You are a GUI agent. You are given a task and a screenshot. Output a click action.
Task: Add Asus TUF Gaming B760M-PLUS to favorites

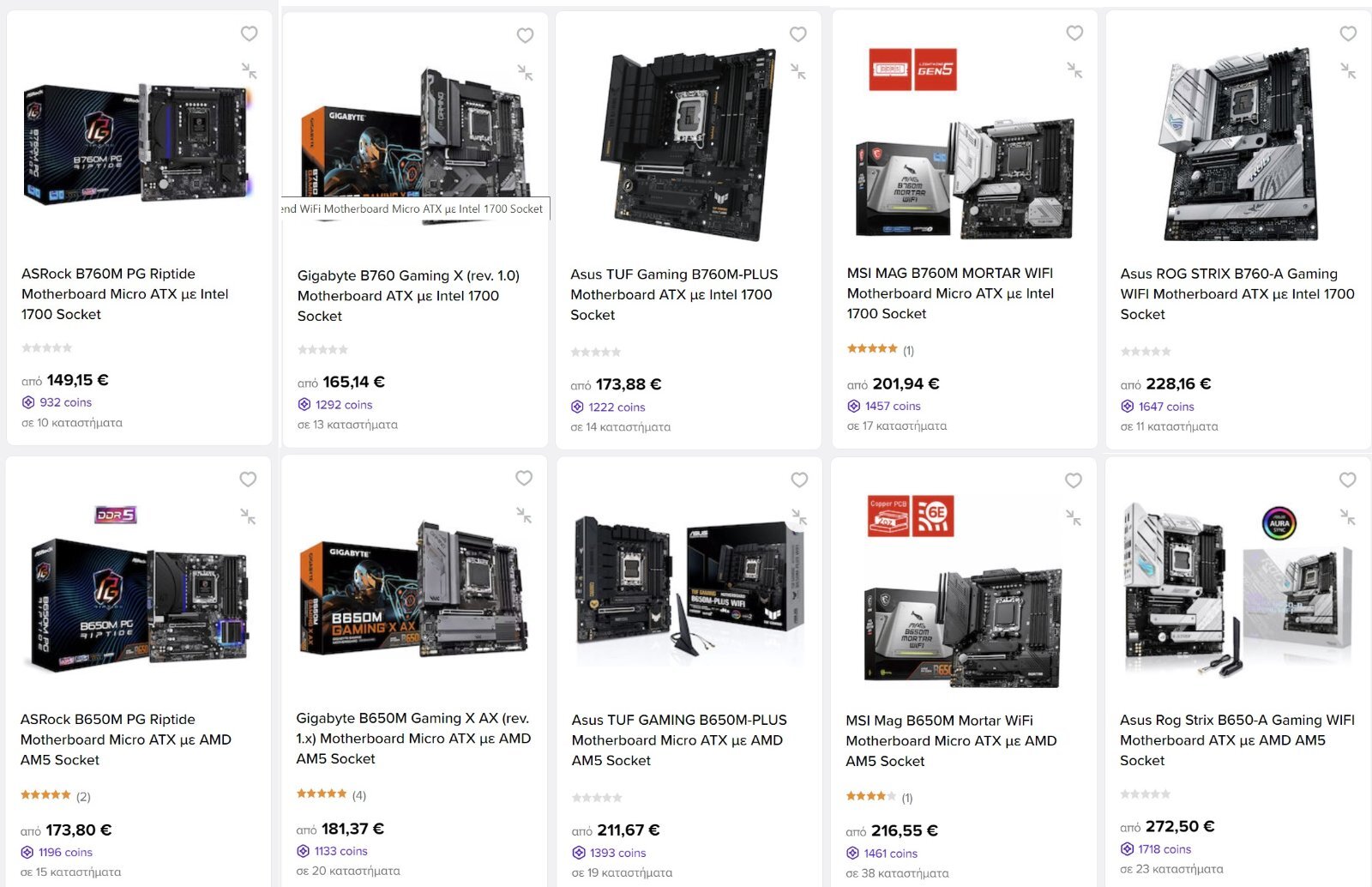(x=797, y=34)
